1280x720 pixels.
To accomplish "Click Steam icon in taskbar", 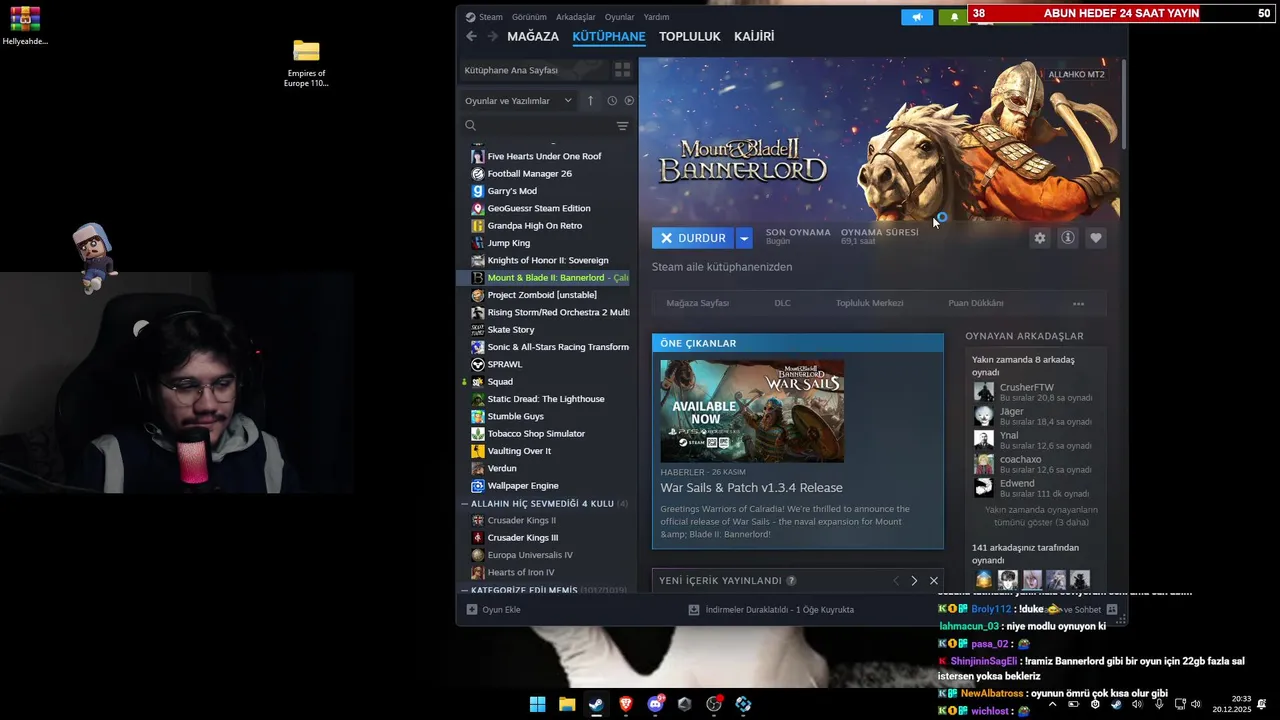I will tap(596, 704).
